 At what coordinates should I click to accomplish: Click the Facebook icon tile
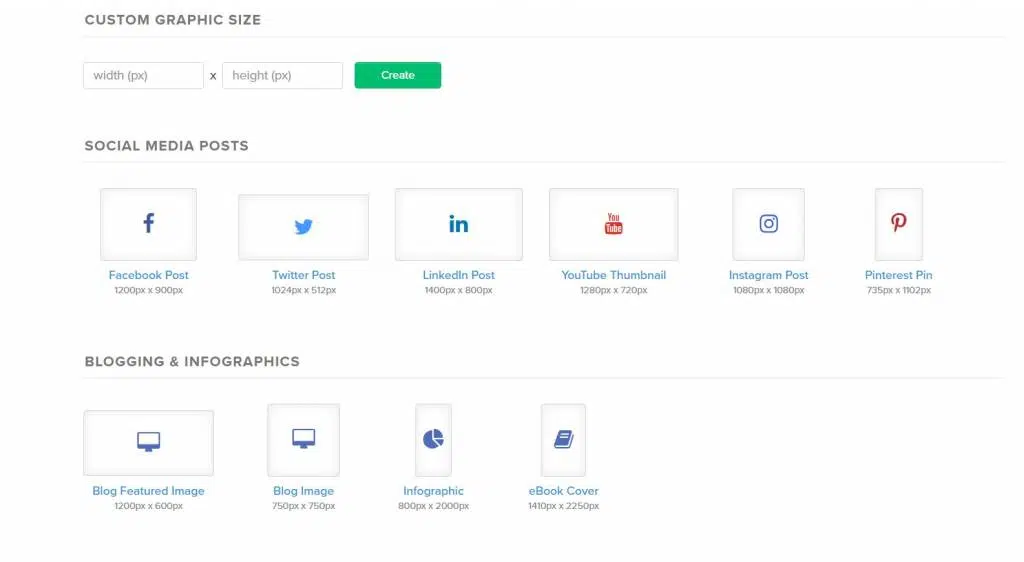click(x=148, y=224)
